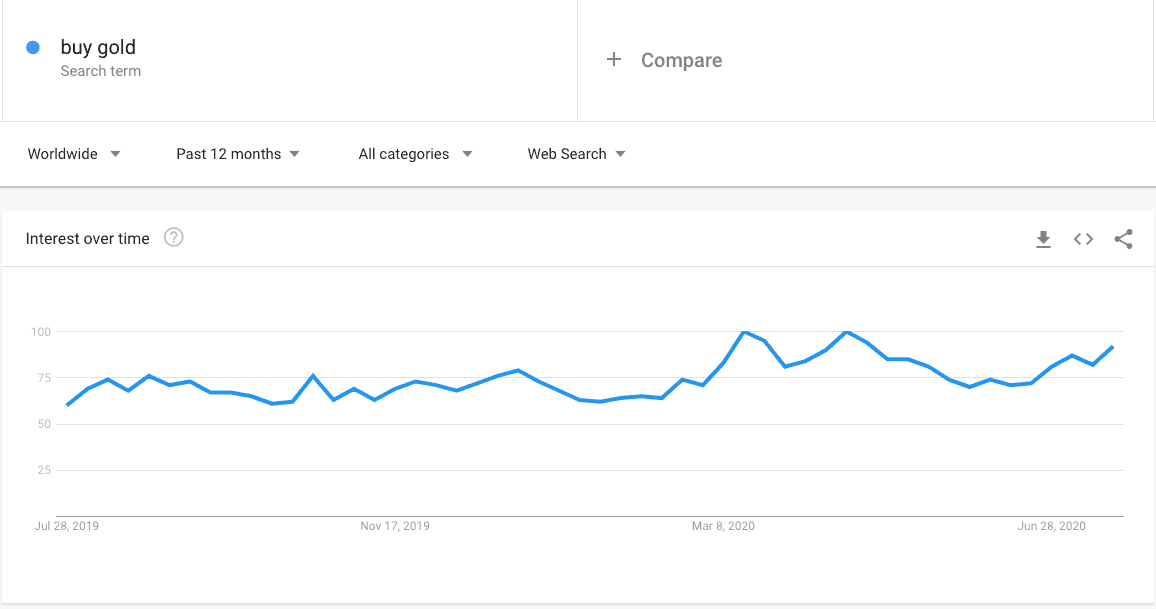
Task: Click the plus icon beside Compare
Action: 614,60
